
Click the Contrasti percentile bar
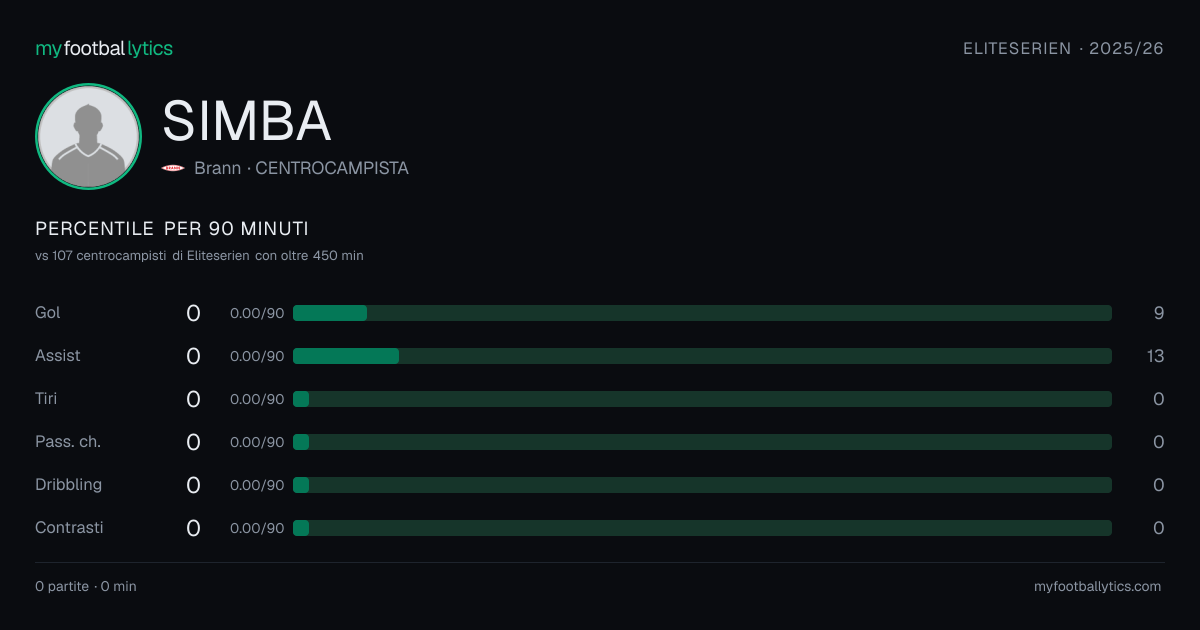[702, 528]
